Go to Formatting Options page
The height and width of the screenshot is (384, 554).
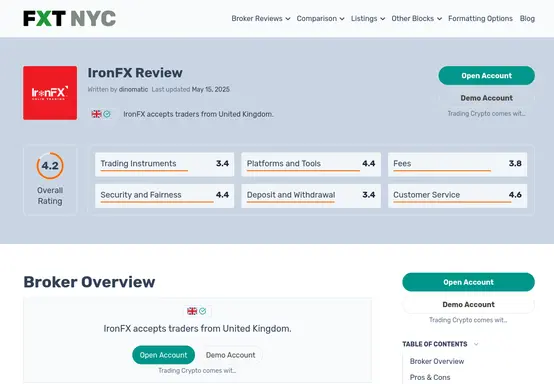pos(480,18)
